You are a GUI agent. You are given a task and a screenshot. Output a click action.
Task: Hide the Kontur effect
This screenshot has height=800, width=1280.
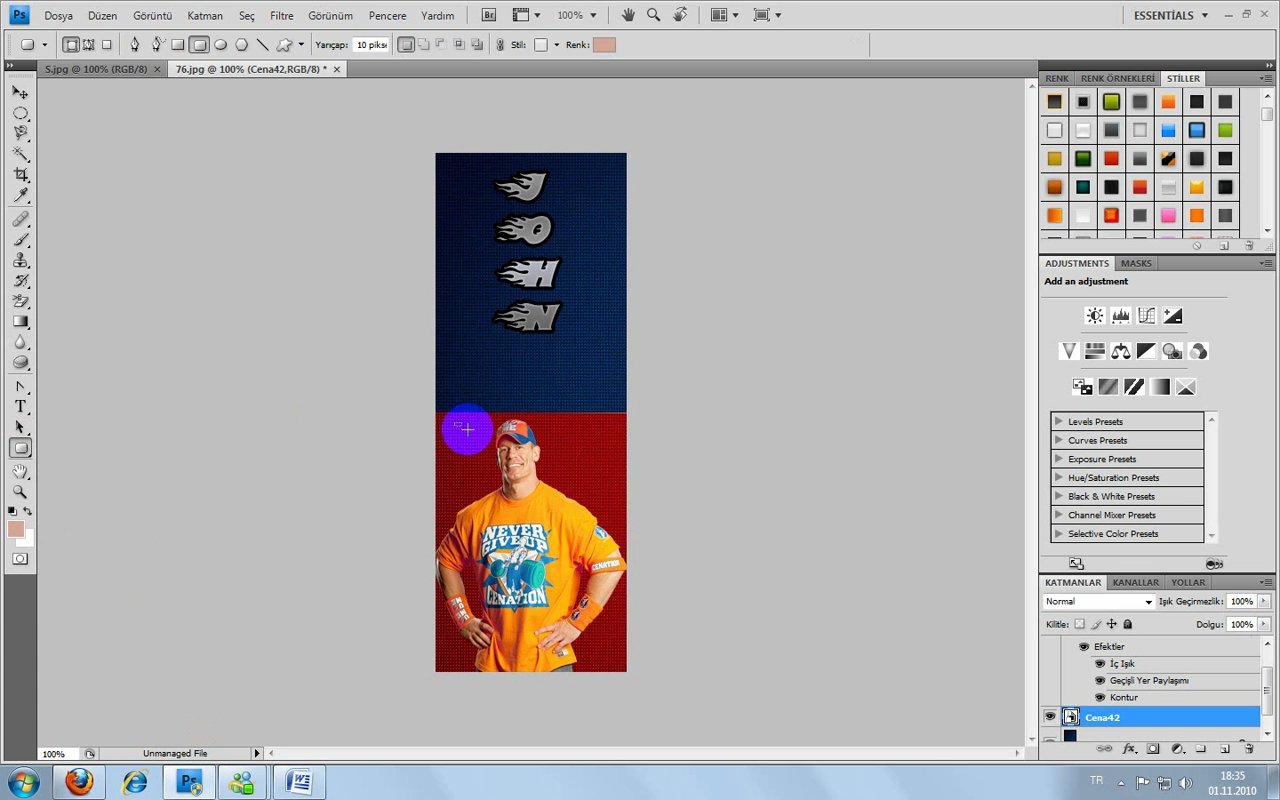1100,698
